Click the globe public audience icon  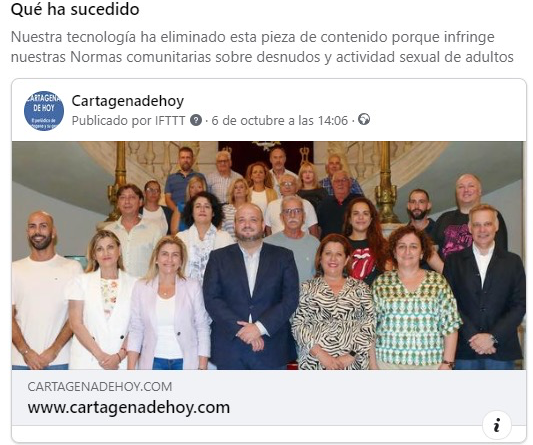[x=364, y=120]
